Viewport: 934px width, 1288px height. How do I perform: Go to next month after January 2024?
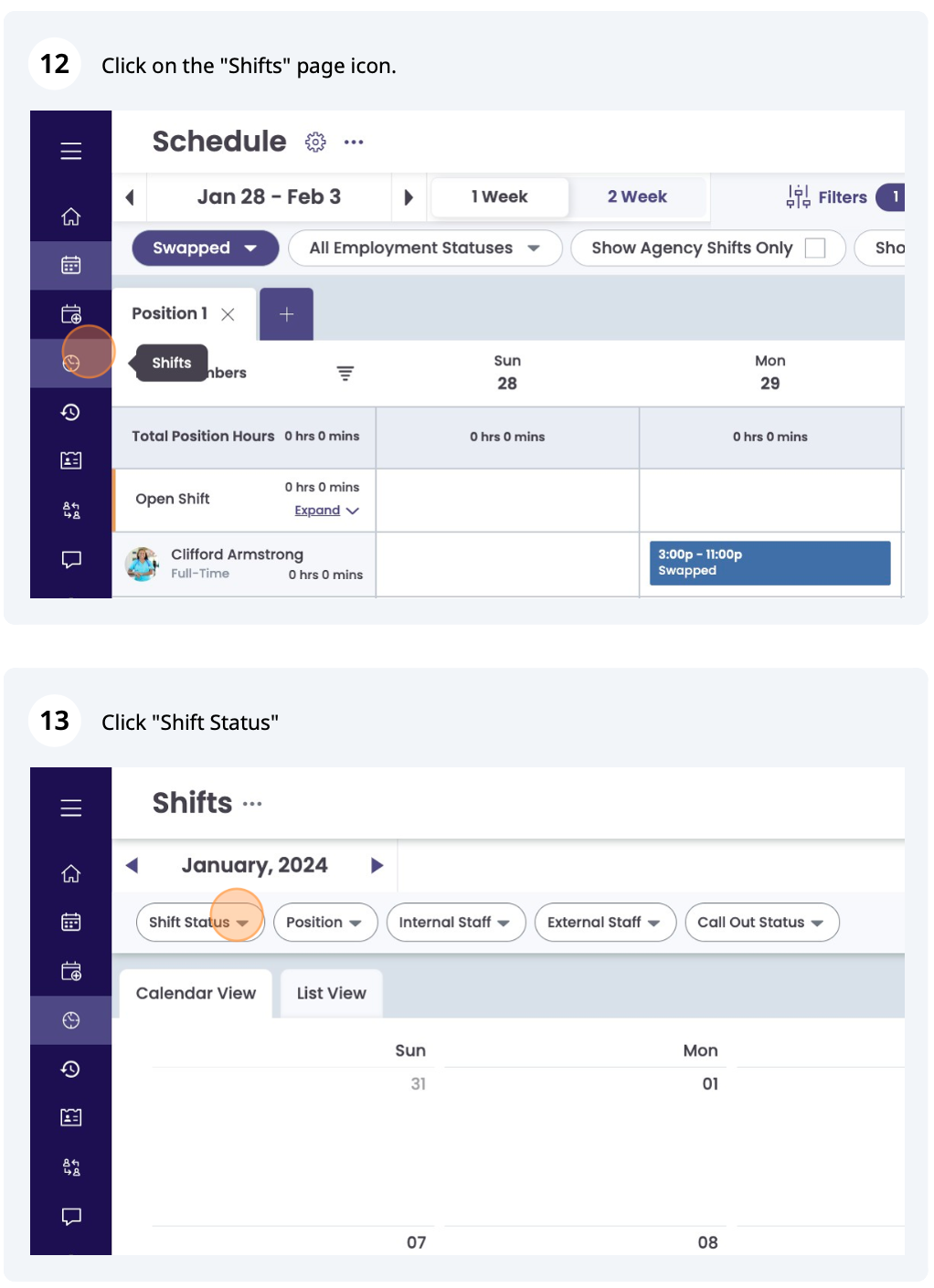pyautogui.click(x=377, y=865)
